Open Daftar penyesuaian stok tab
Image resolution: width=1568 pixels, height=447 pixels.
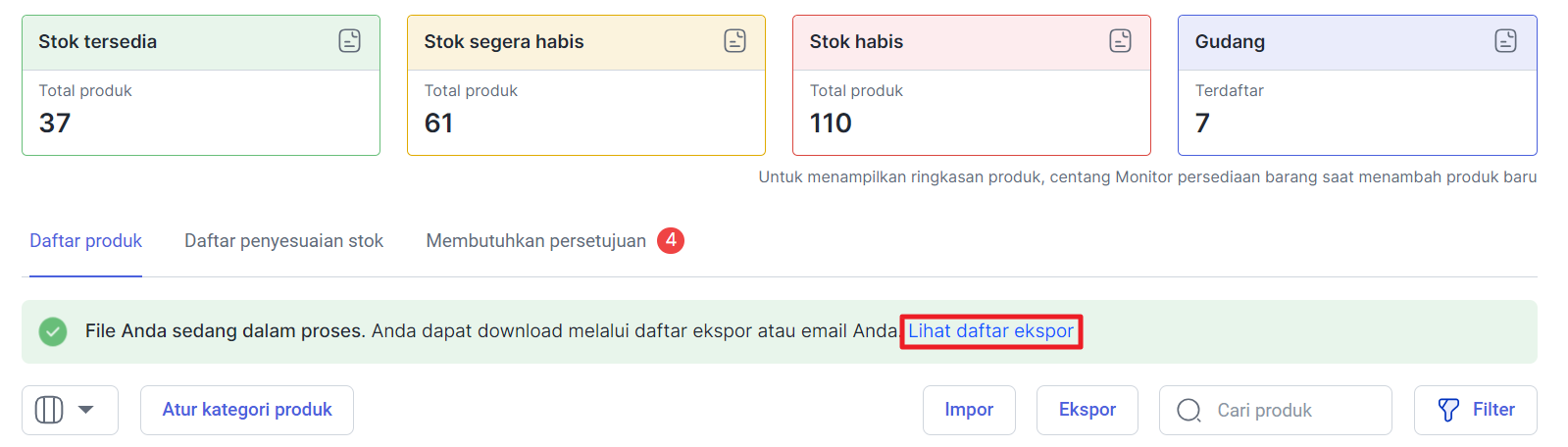(x=283, y=241)
